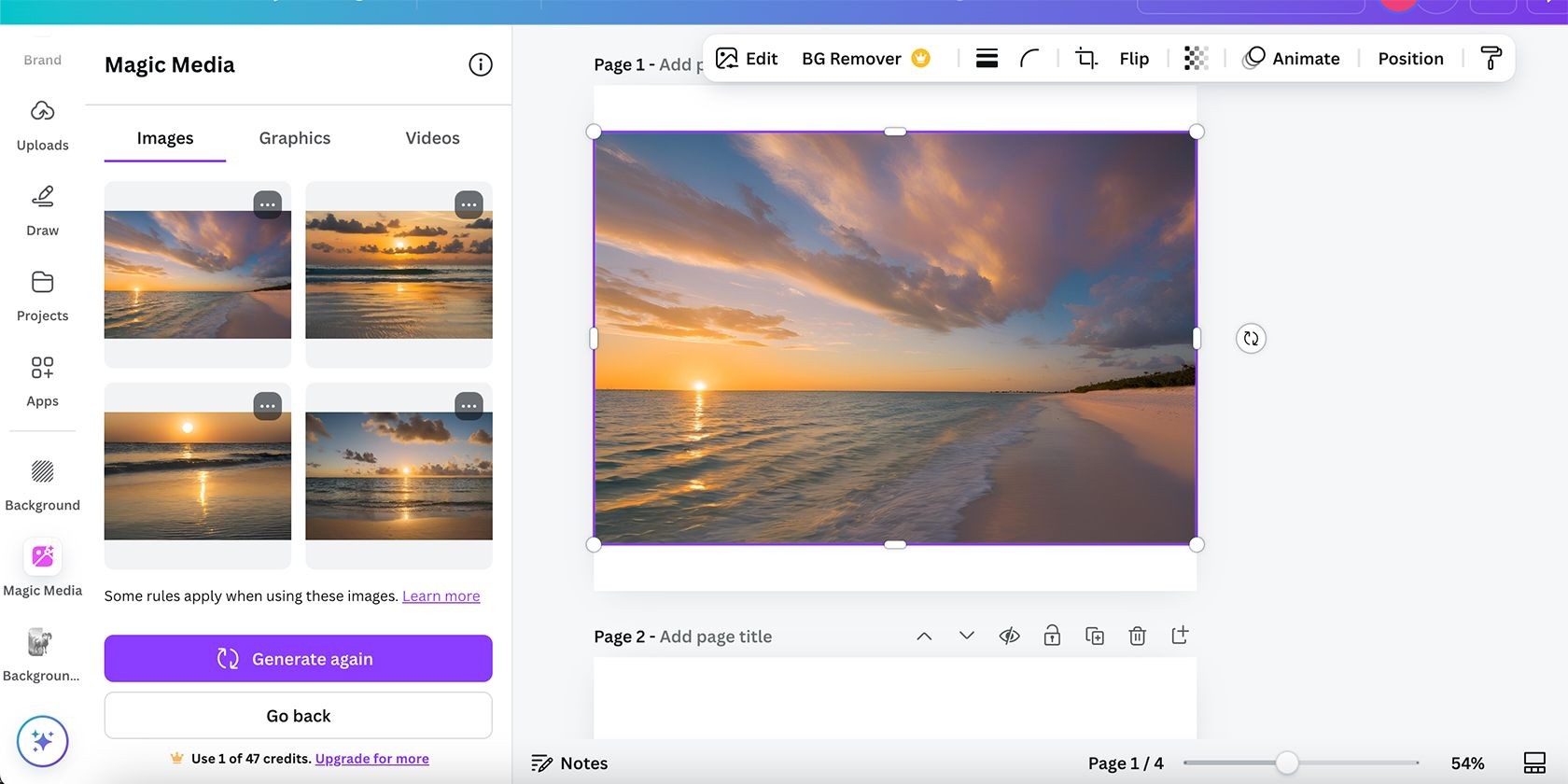Click Page 2 Add page title field
Image resolution: width=1568 pixels, height=784 pixels.
coord(715,637)
